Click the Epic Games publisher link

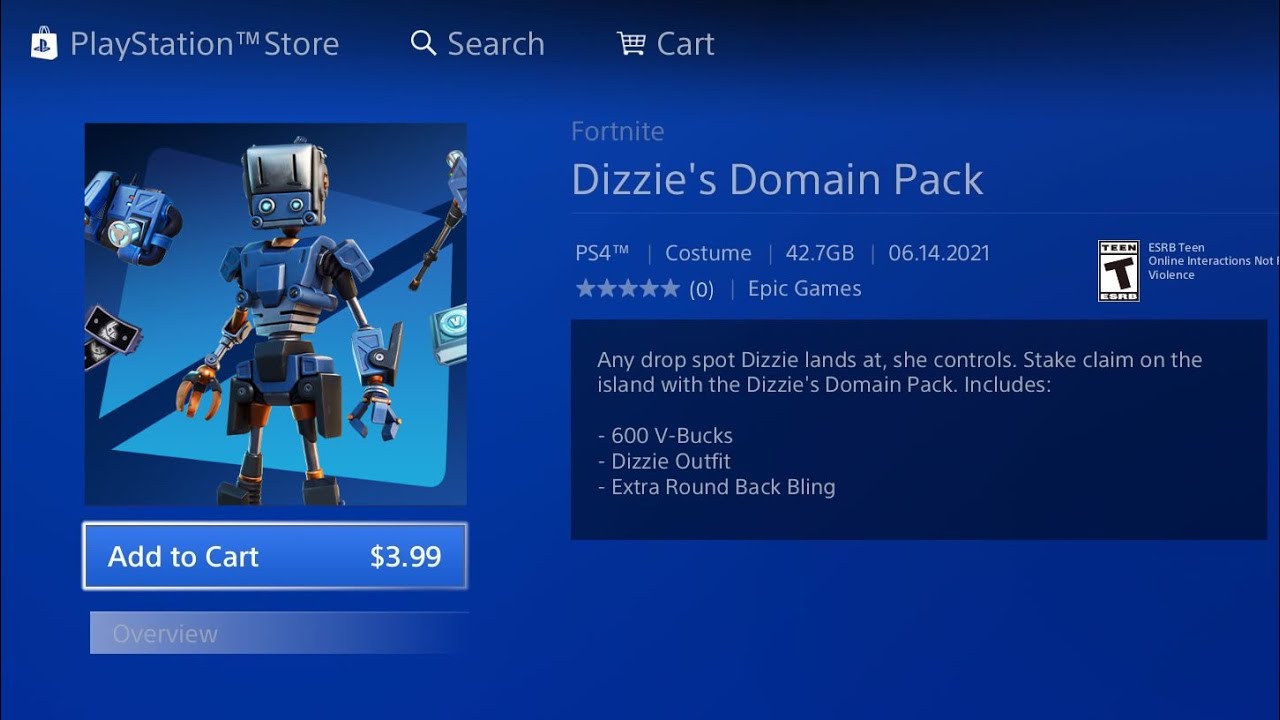(804, 288)
